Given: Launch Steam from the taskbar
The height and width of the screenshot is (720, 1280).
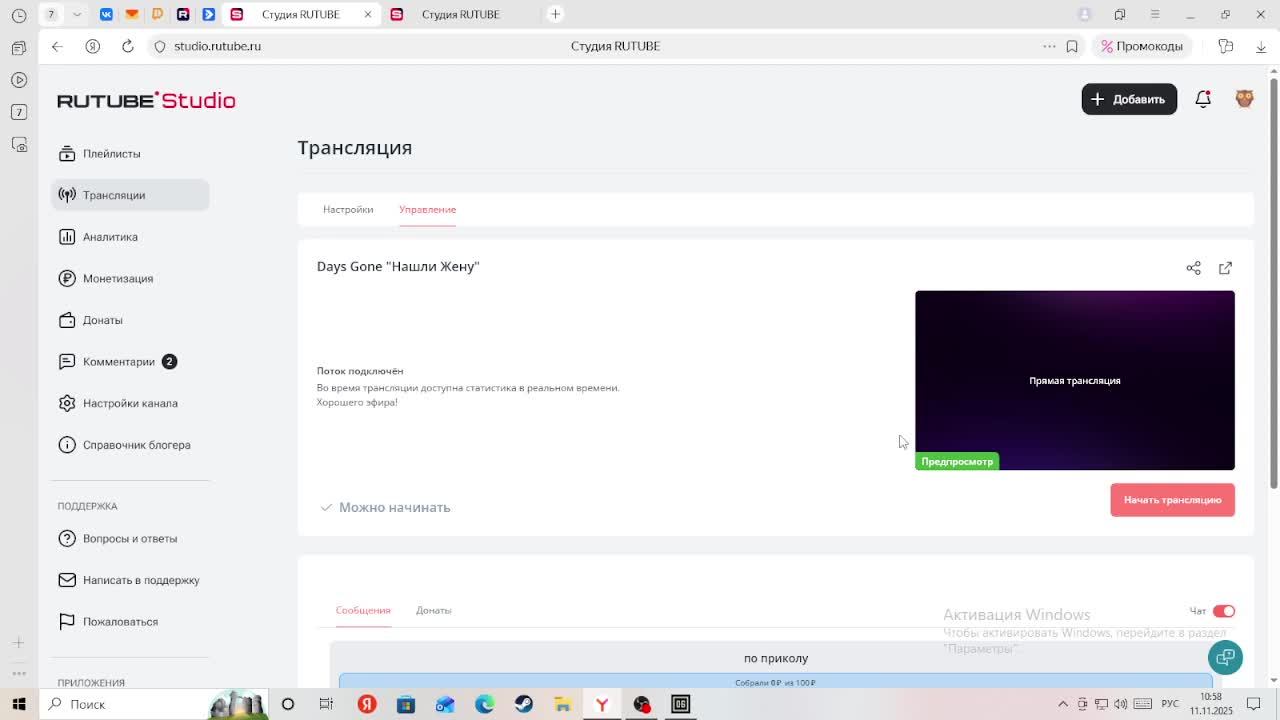Looking at the screenshot, I should coord(524,704).
